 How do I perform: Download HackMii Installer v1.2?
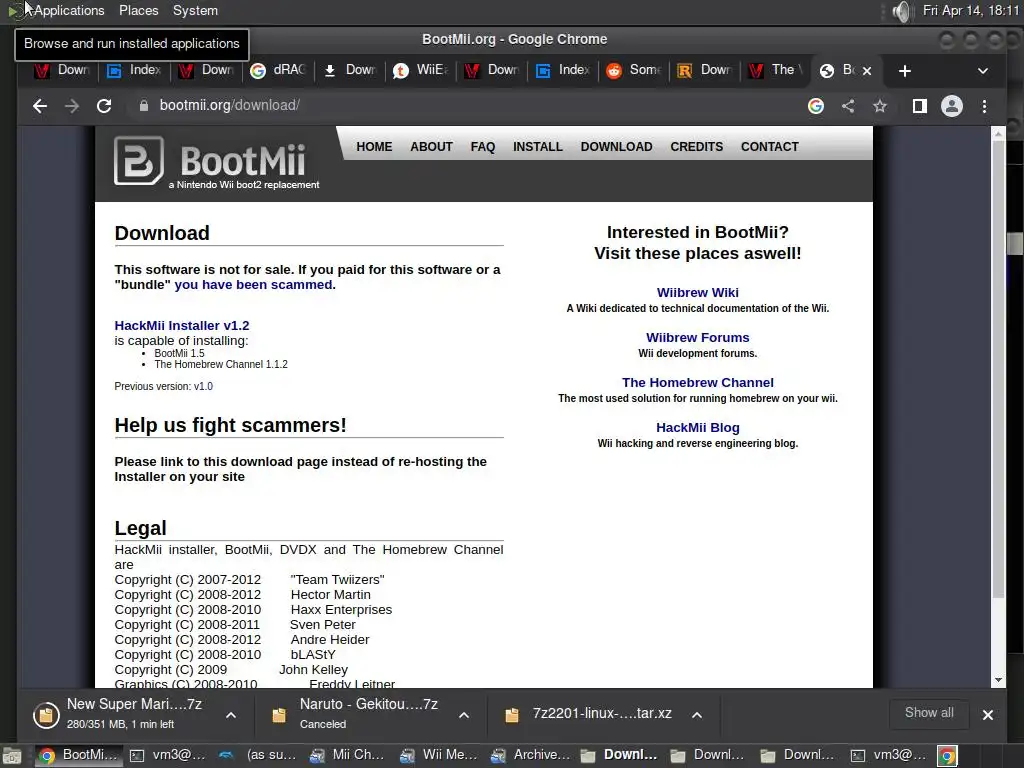tap(182, 325)
